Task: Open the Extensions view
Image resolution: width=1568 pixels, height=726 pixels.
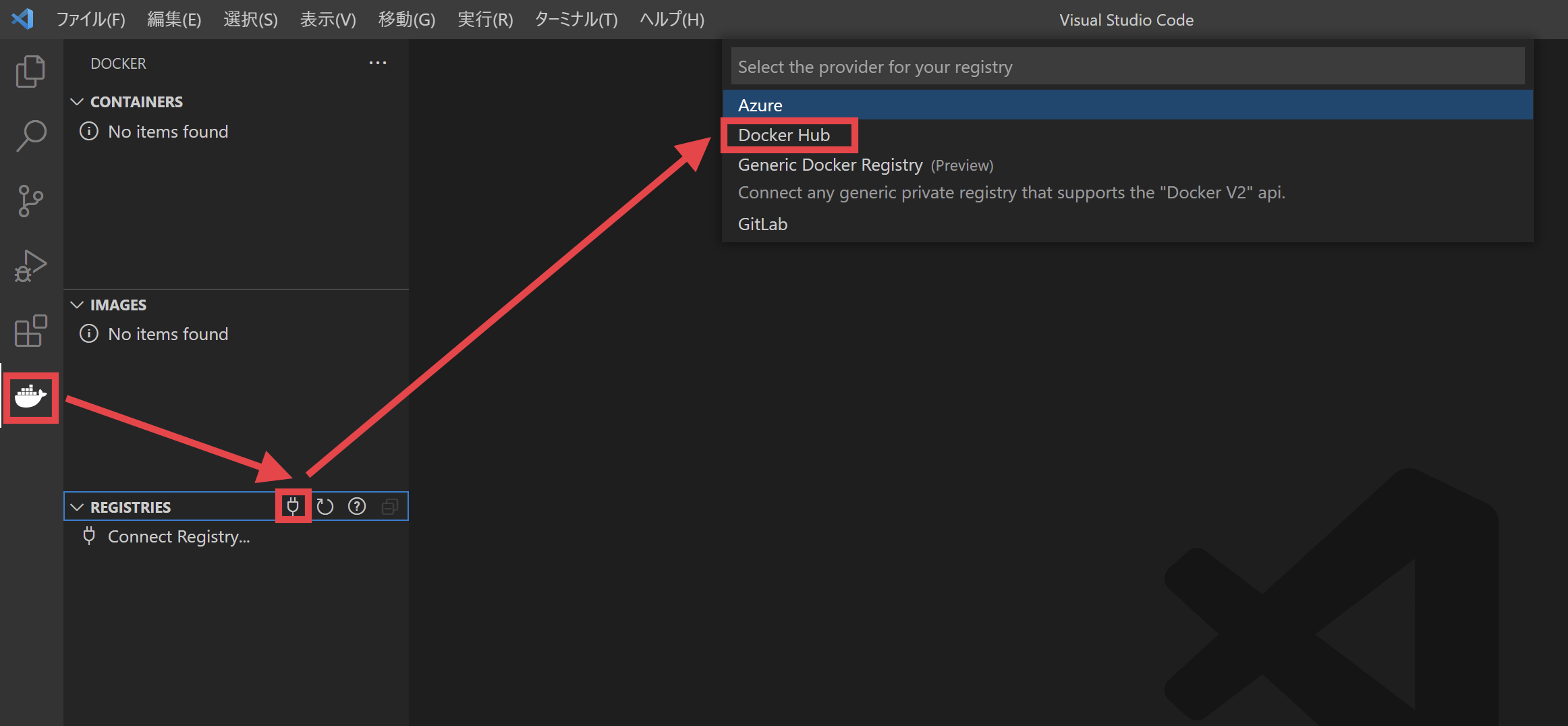Action: point(30,331)
